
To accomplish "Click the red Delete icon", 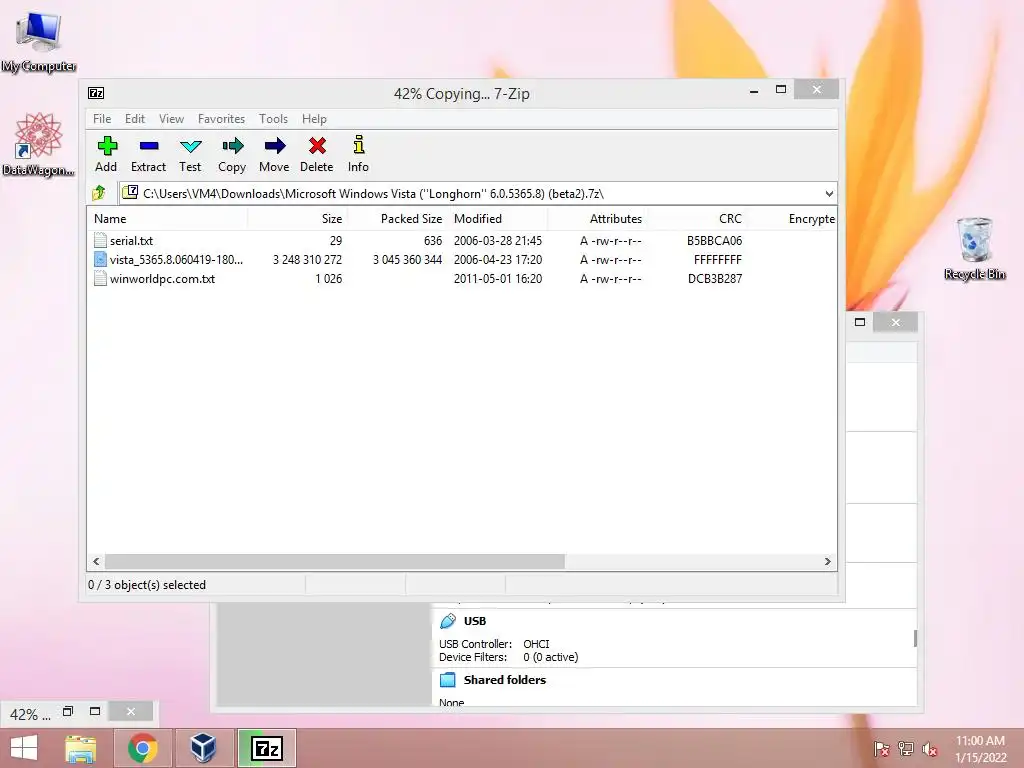I will click(x=317, y=146).
